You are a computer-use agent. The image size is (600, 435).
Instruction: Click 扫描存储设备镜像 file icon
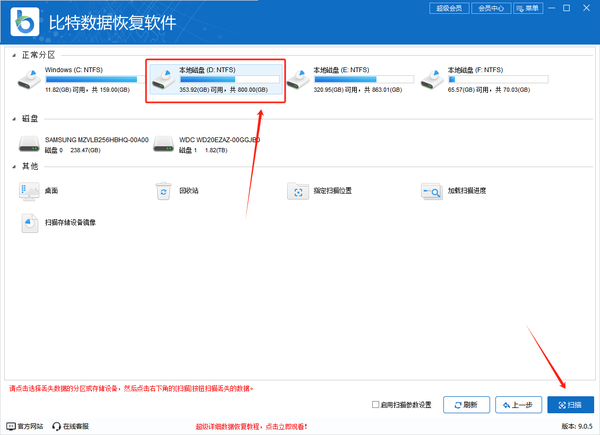pos(29,223)
